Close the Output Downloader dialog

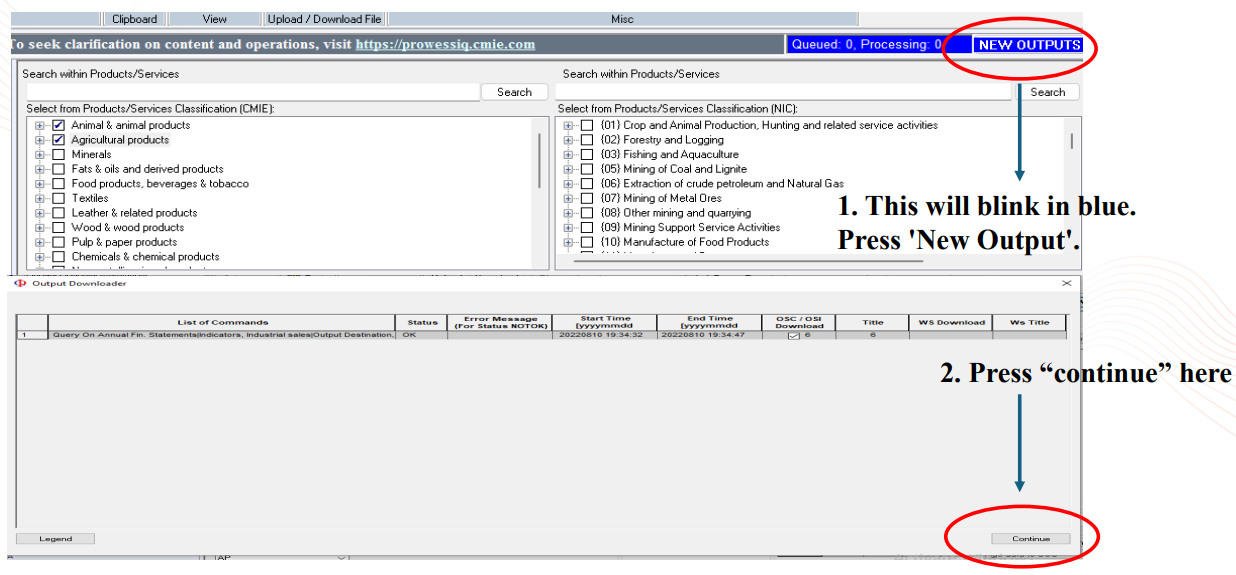click(1067, 283)
